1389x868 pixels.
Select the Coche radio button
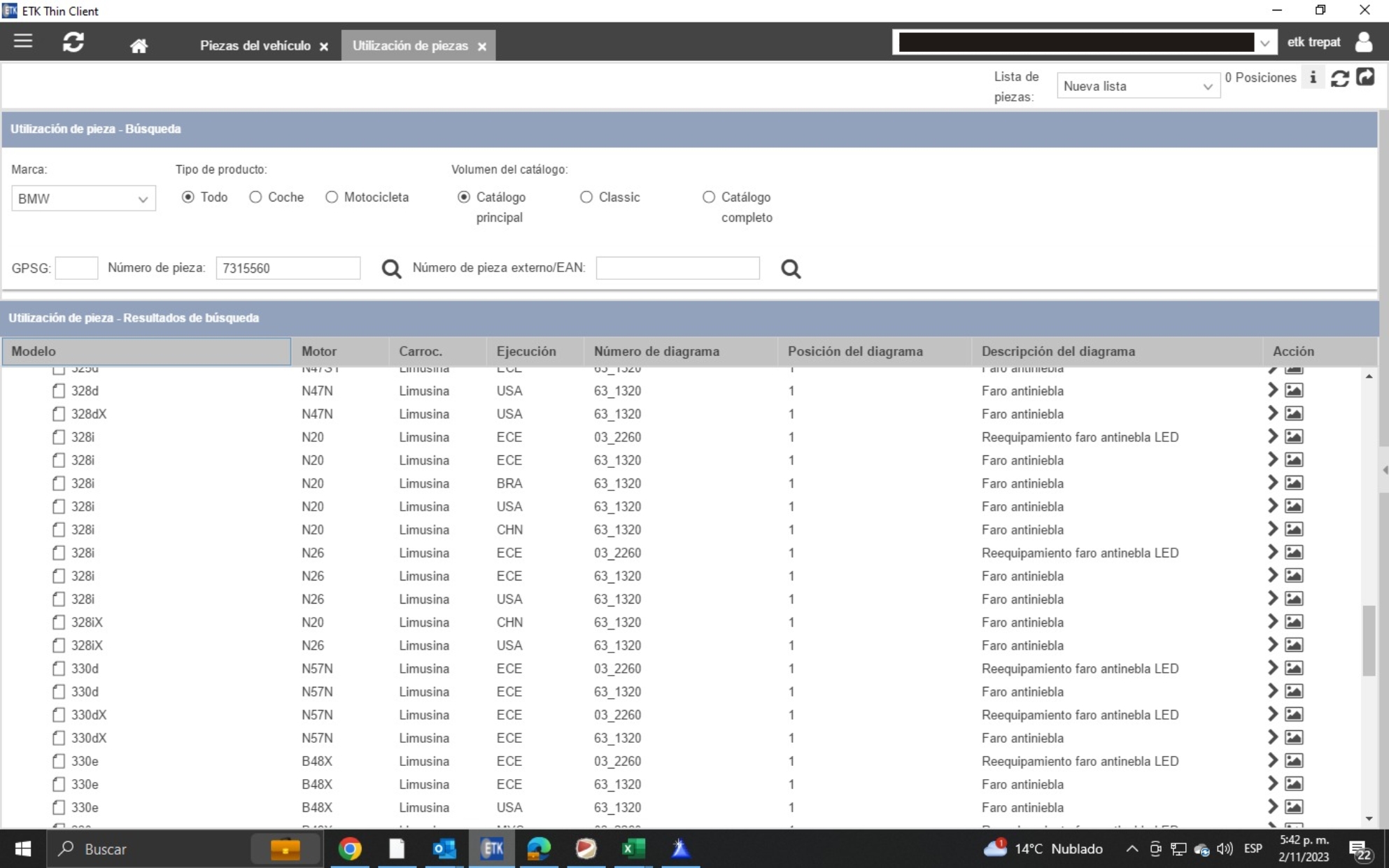[255, 197]
